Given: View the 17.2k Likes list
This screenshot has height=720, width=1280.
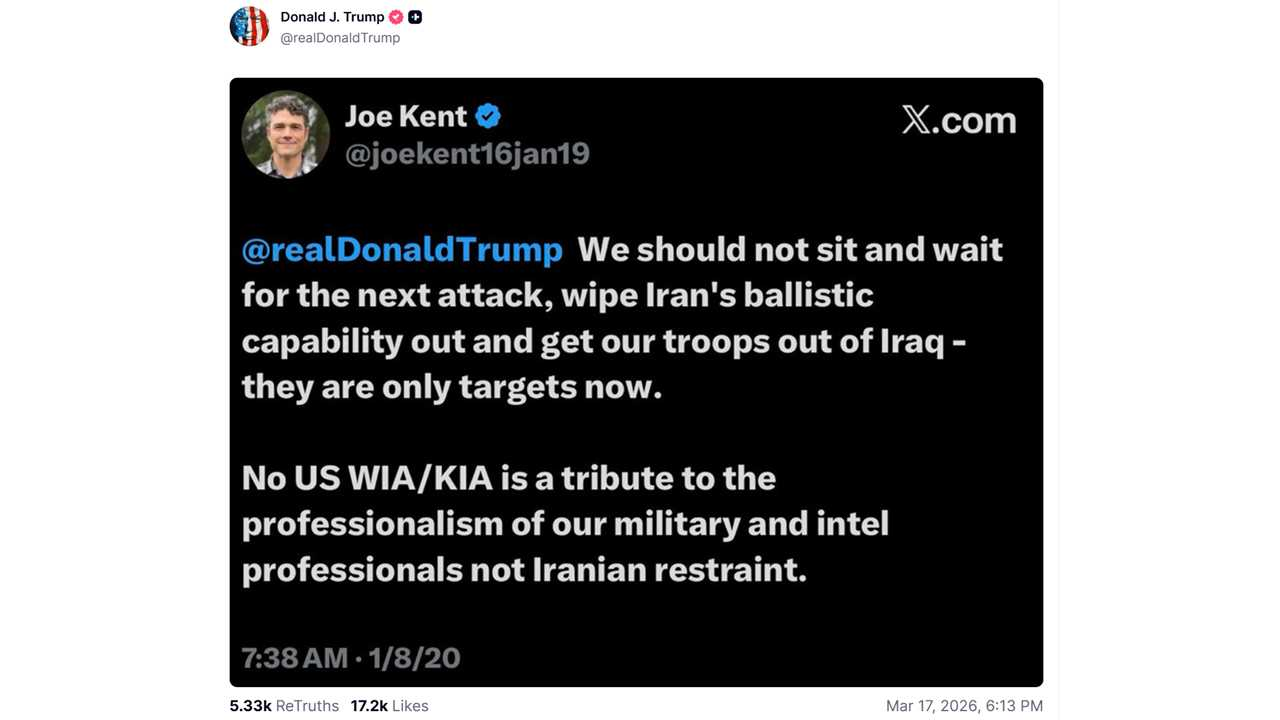Looking at the screenshot, I should [x=389, y=706].
